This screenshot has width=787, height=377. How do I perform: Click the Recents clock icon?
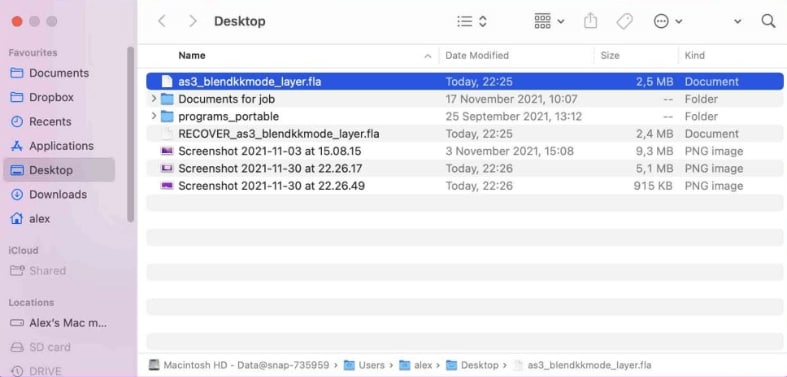pos(17,121)
